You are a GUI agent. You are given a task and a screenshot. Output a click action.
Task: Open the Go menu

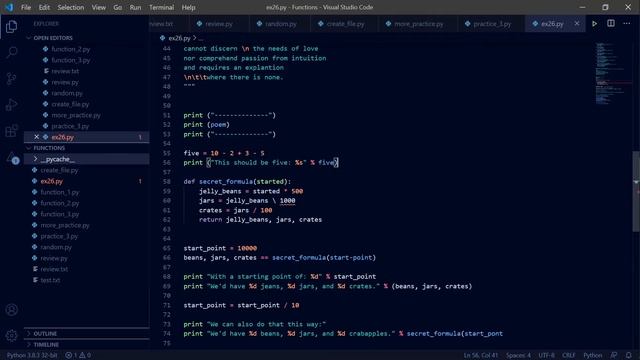pos(118,7)
